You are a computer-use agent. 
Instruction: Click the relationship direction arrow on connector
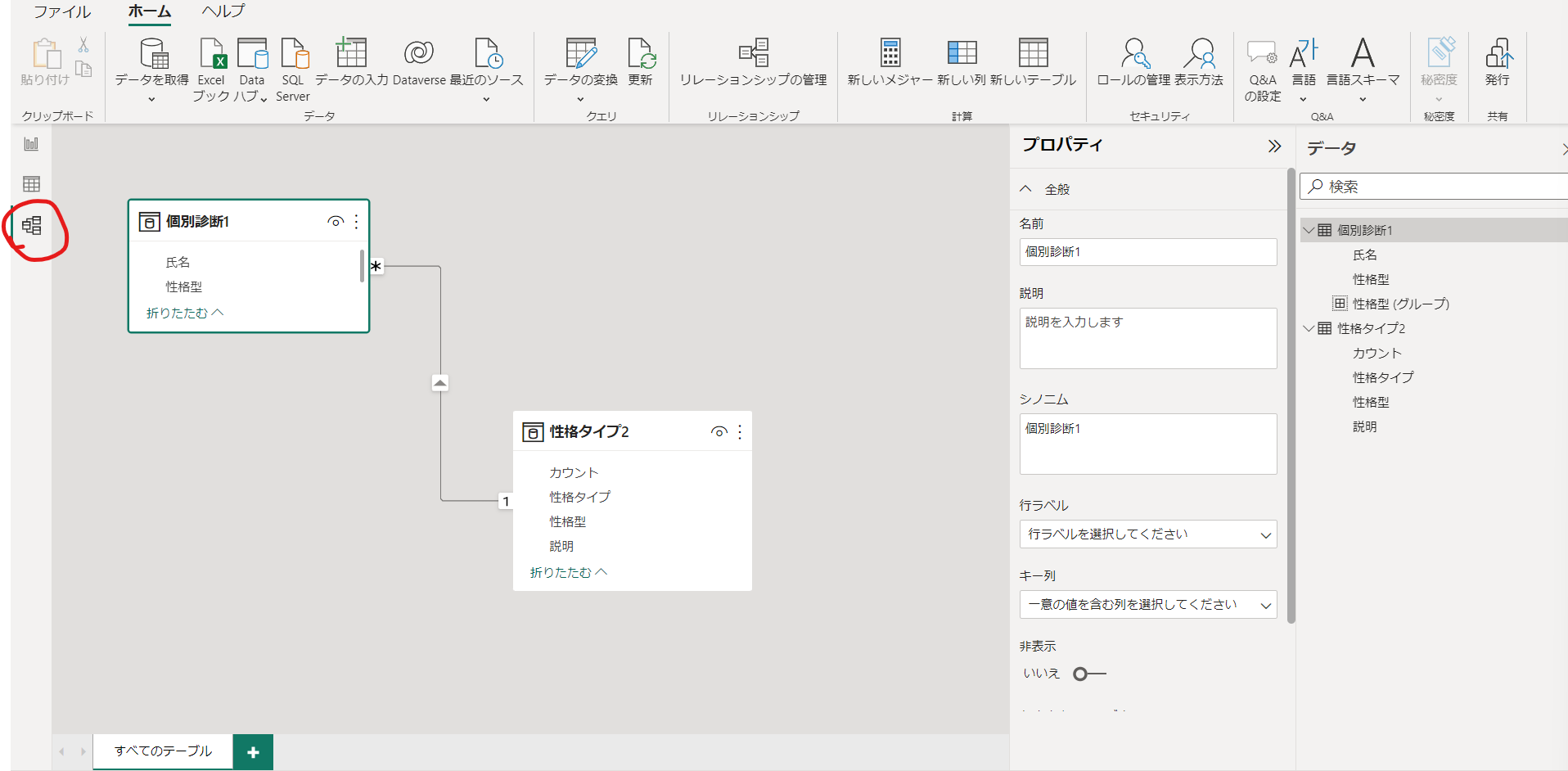[x=440, y=383]
